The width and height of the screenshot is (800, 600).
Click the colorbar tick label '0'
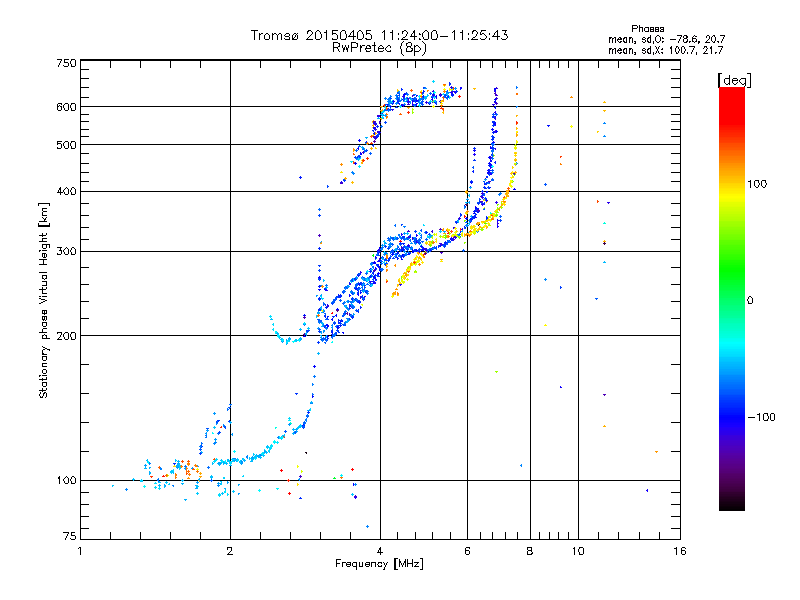pyautogui.click(x=750, y=301)
